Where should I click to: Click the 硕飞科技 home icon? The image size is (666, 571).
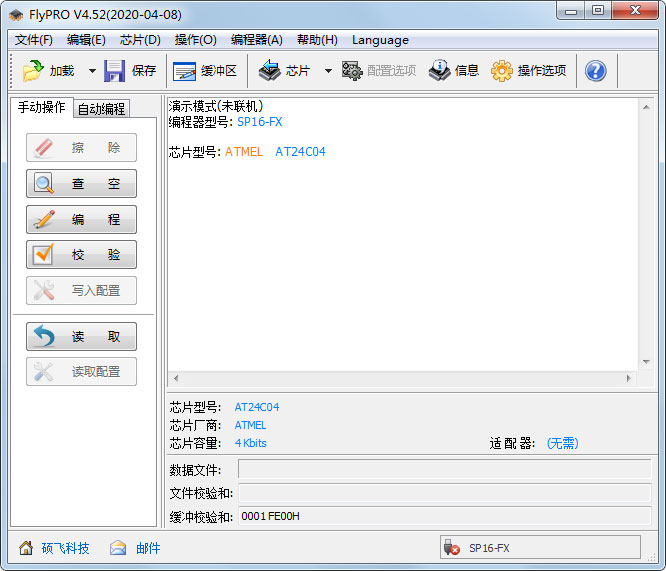click(26, 548)
